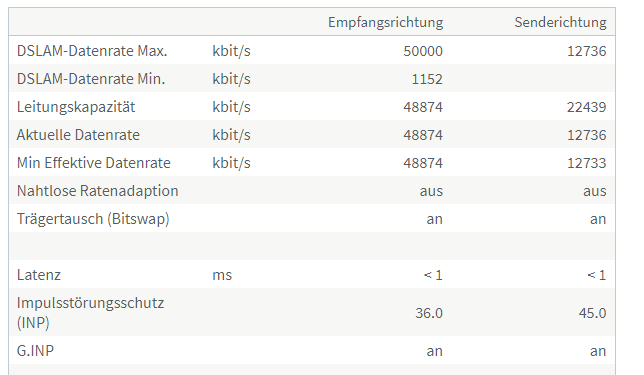
Task: Click the ms unit in Latenz row
Action: (222, 275)
